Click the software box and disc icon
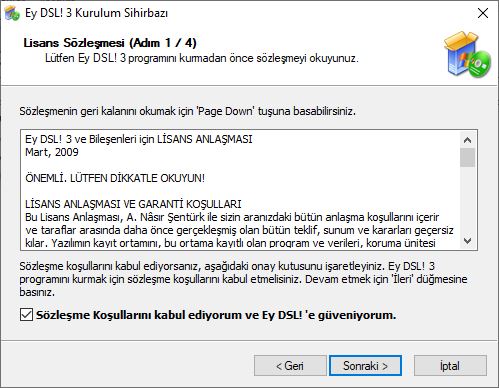 pyautogui.click(x=467, y=55)
